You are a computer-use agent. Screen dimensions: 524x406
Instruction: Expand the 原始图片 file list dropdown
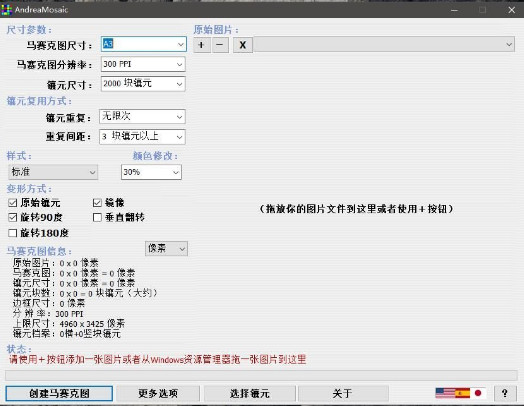click(384, 44)
